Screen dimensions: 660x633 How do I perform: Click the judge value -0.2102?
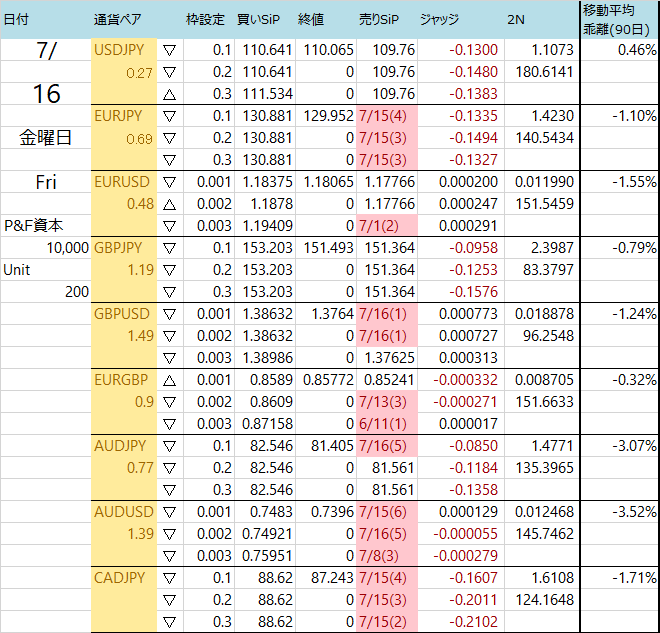473,622
